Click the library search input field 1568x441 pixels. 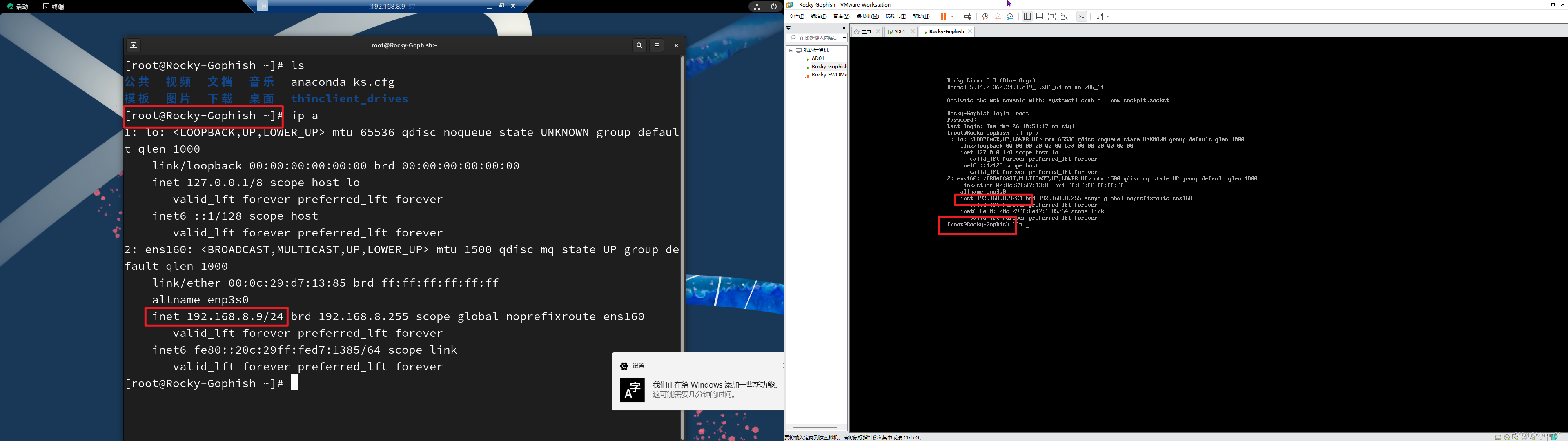coord(818,38)
